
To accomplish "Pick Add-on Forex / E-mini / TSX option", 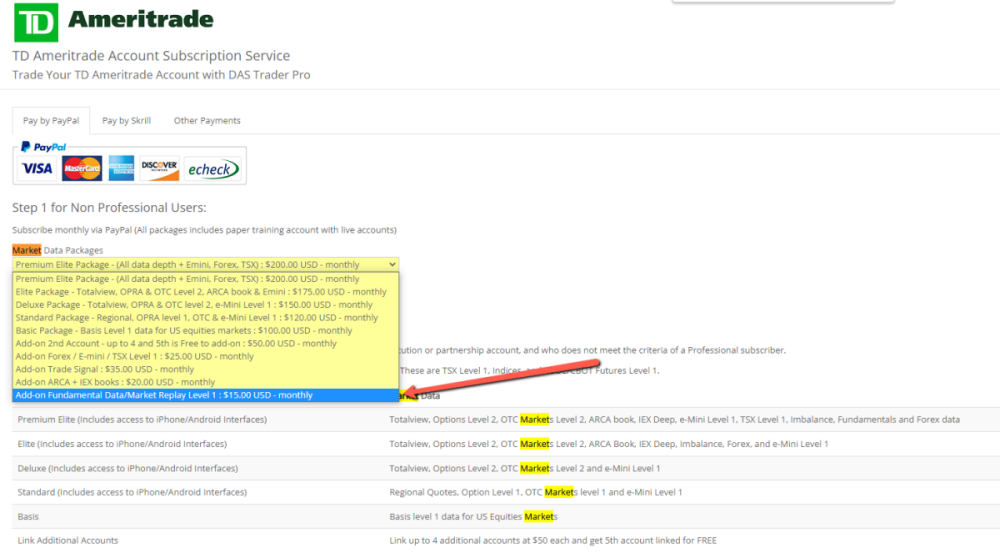I will (134, 357).
